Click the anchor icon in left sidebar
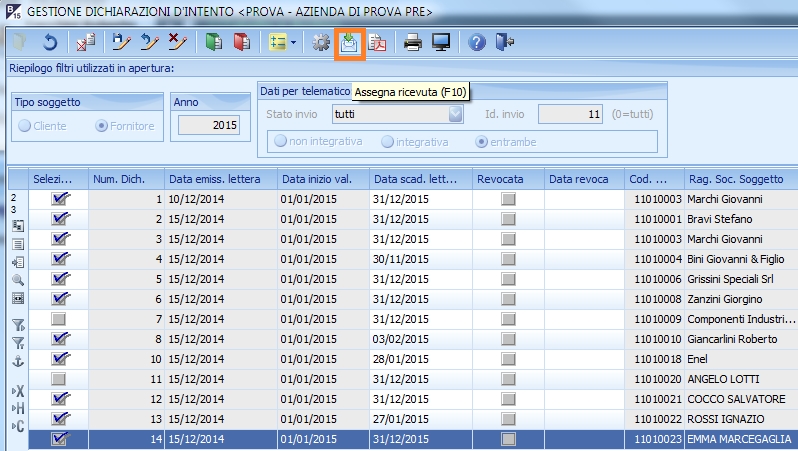This screenshot has width=798, height=451. pyautogui.click(x=17, y=361)
